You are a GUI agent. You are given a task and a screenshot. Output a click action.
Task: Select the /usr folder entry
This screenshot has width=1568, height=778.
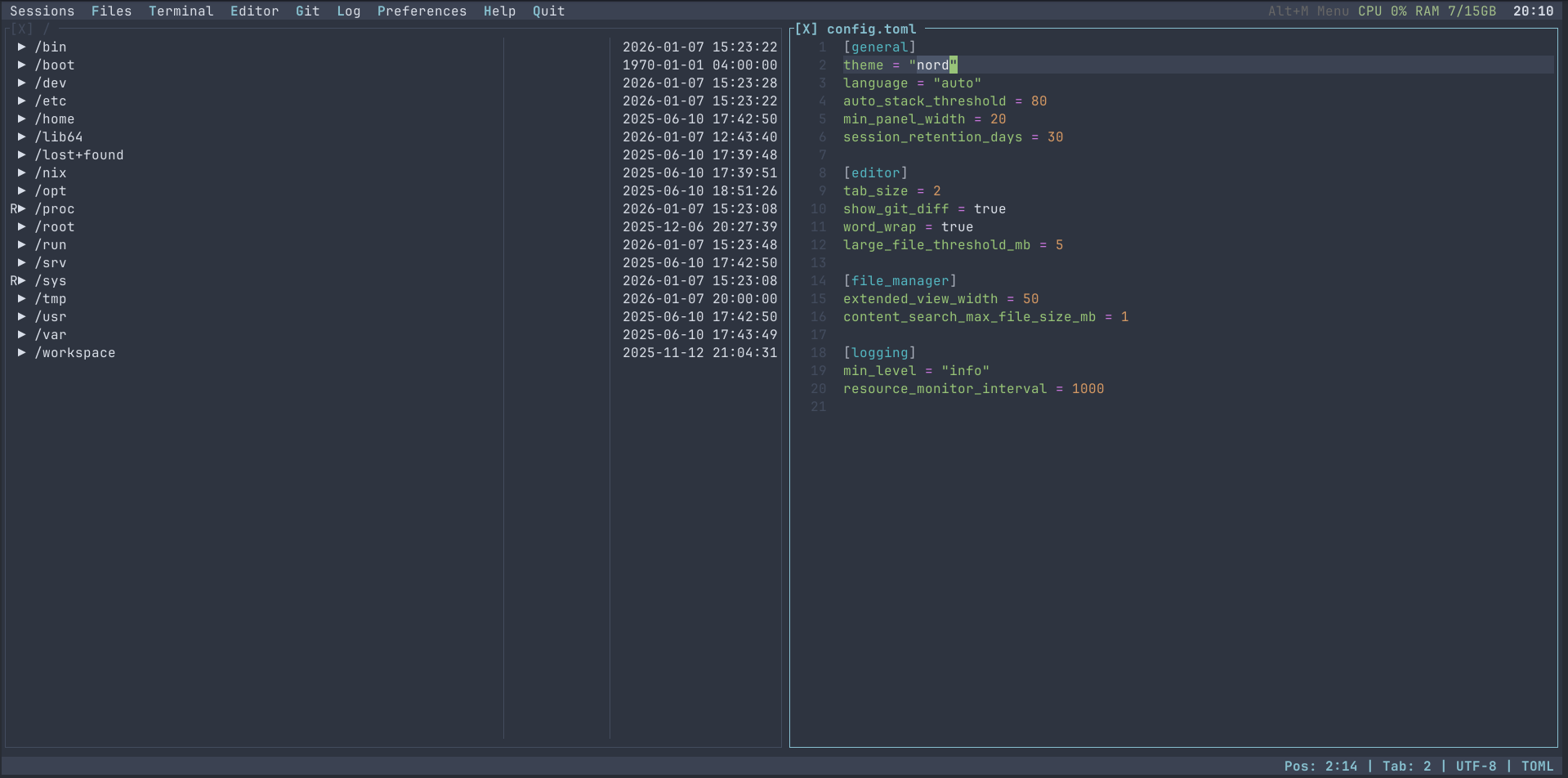[51, 317]
